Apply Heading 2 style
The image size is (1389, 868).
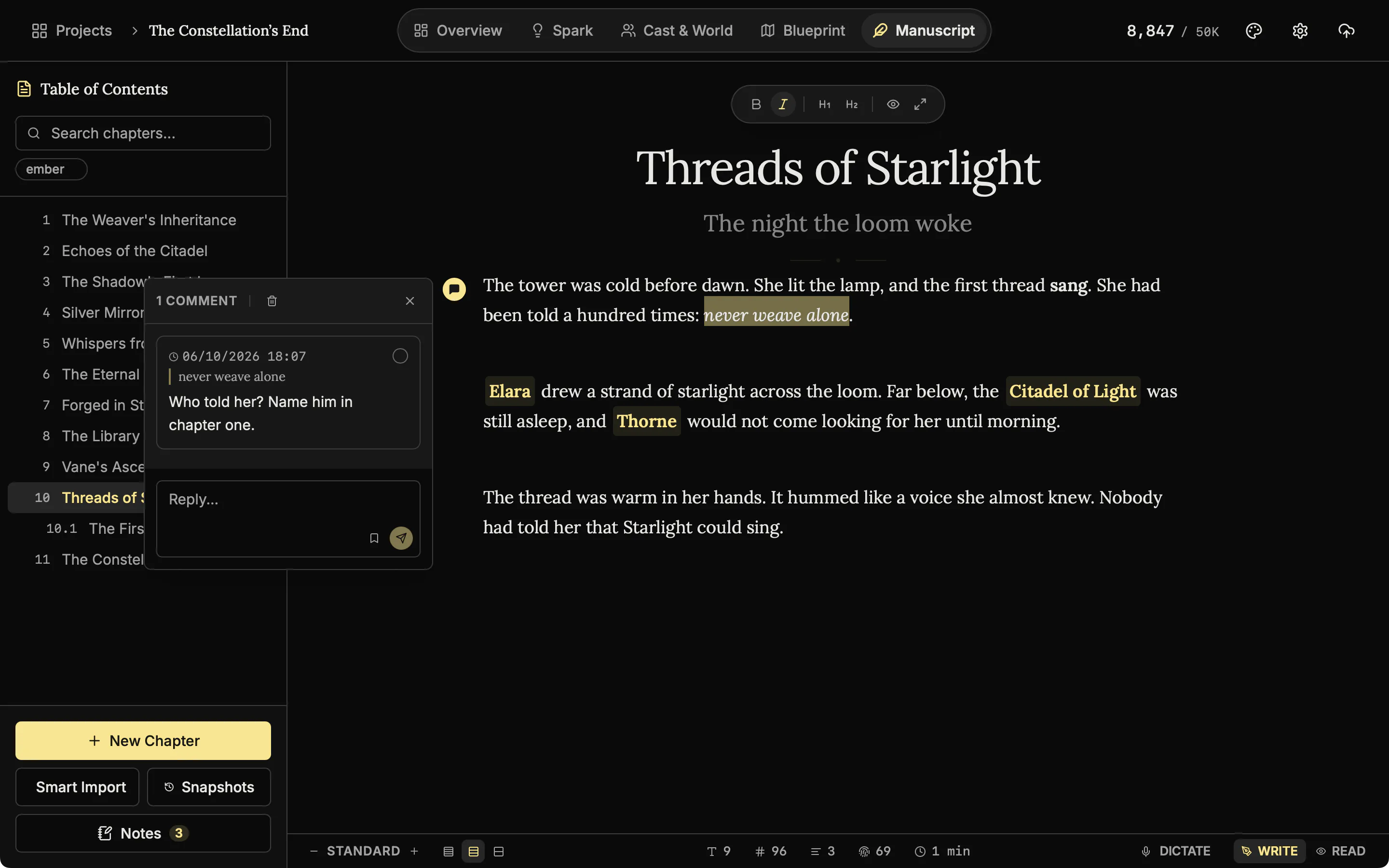(x=852, y=105)
